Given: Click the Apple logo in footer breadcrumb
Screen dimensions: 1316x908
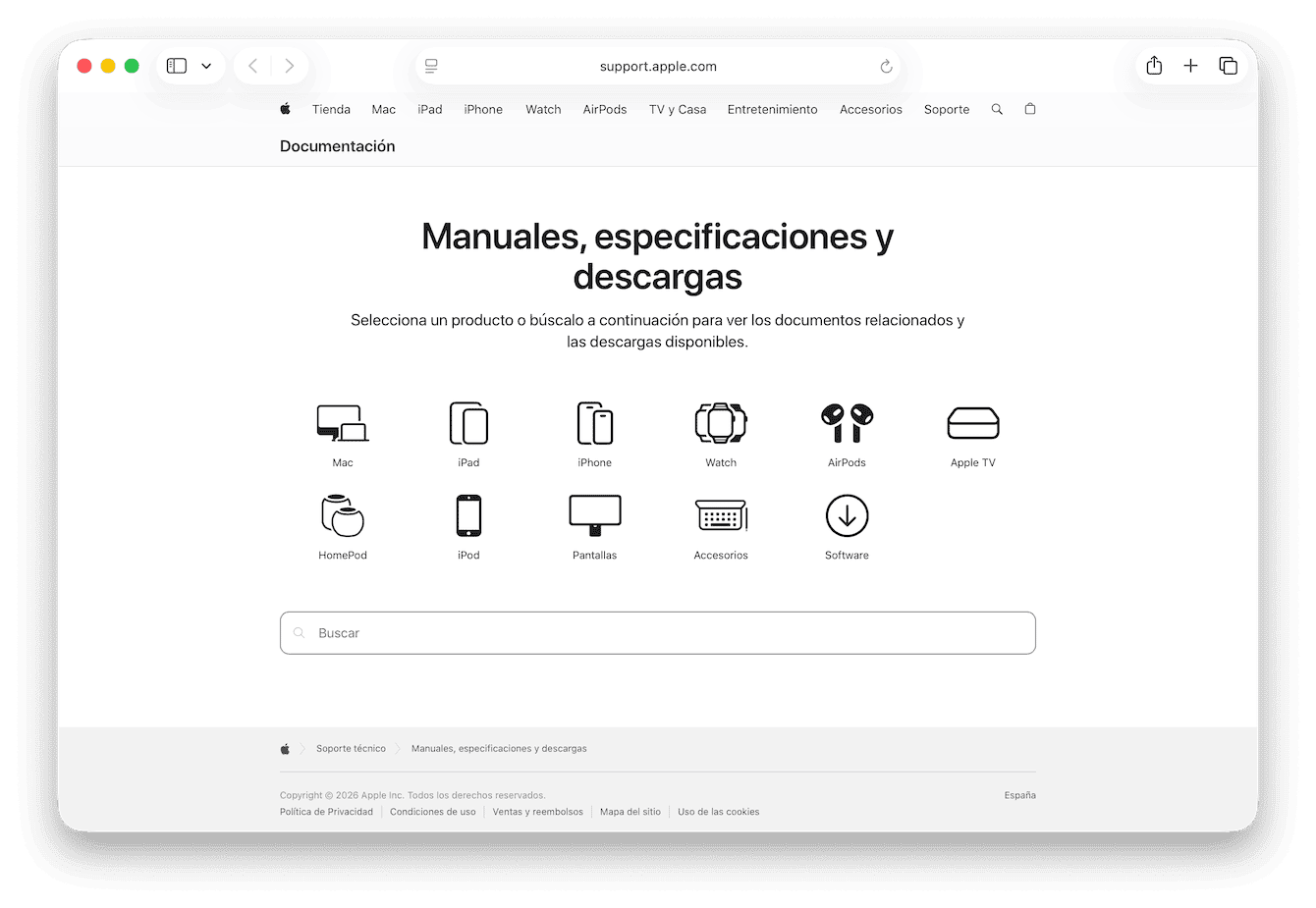Looking at the screenshot, I should 285,749.
